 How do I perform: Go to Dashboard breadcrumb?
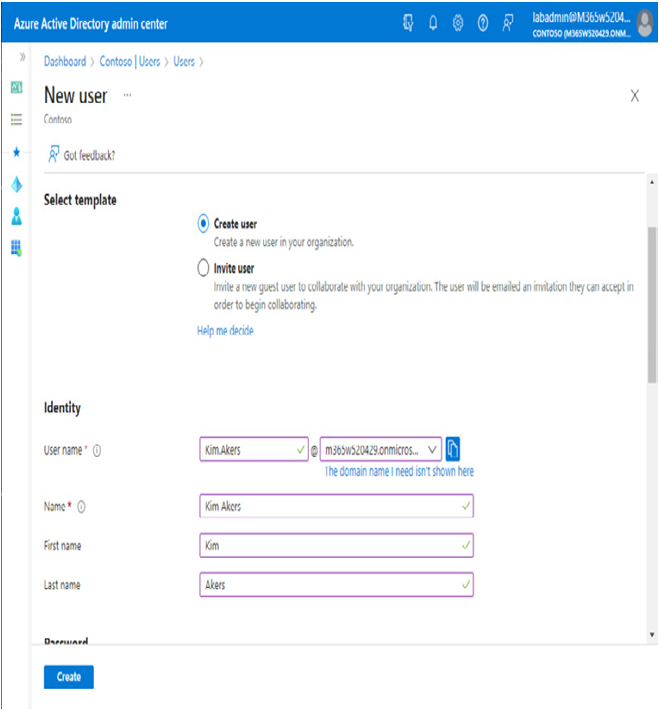pos(65,61)
